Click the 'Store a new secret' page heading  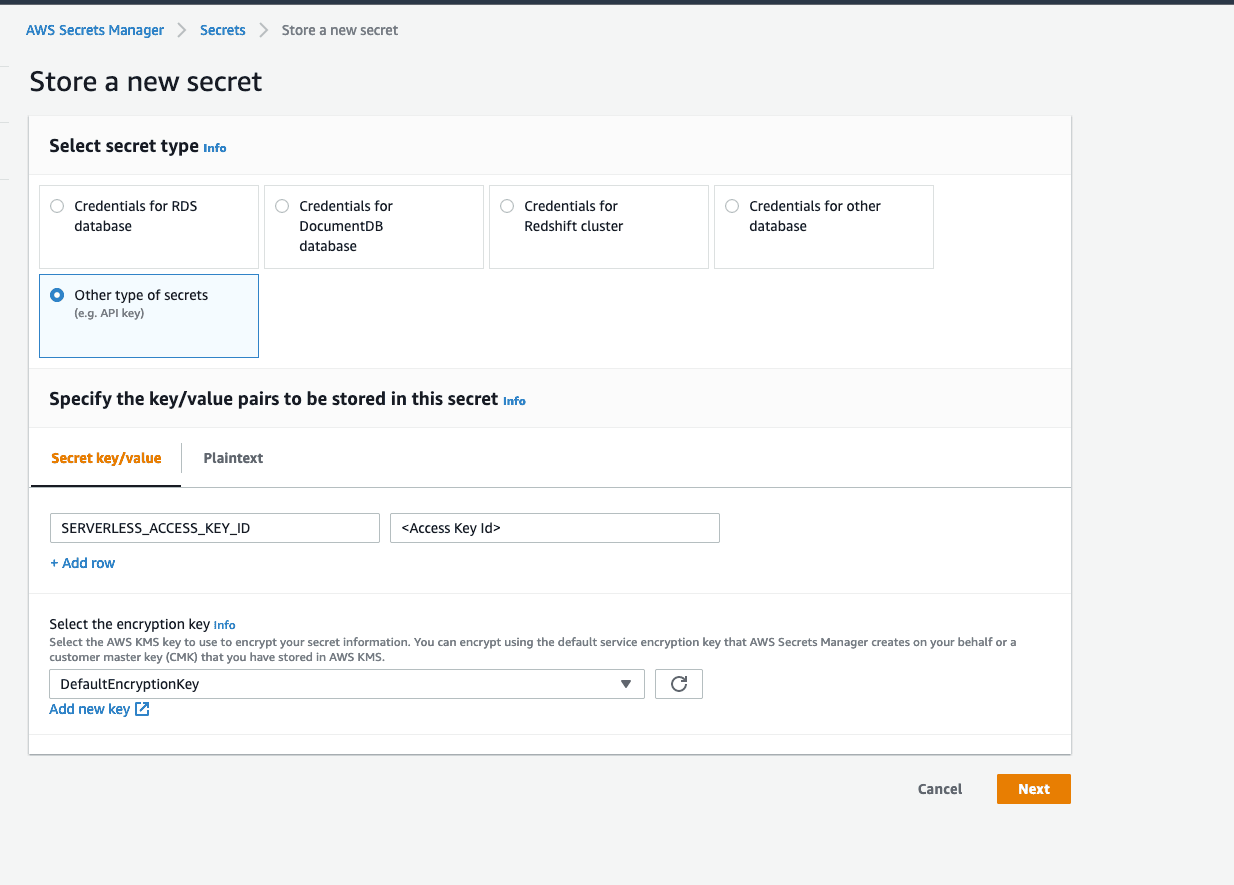[x=146, y=81]
